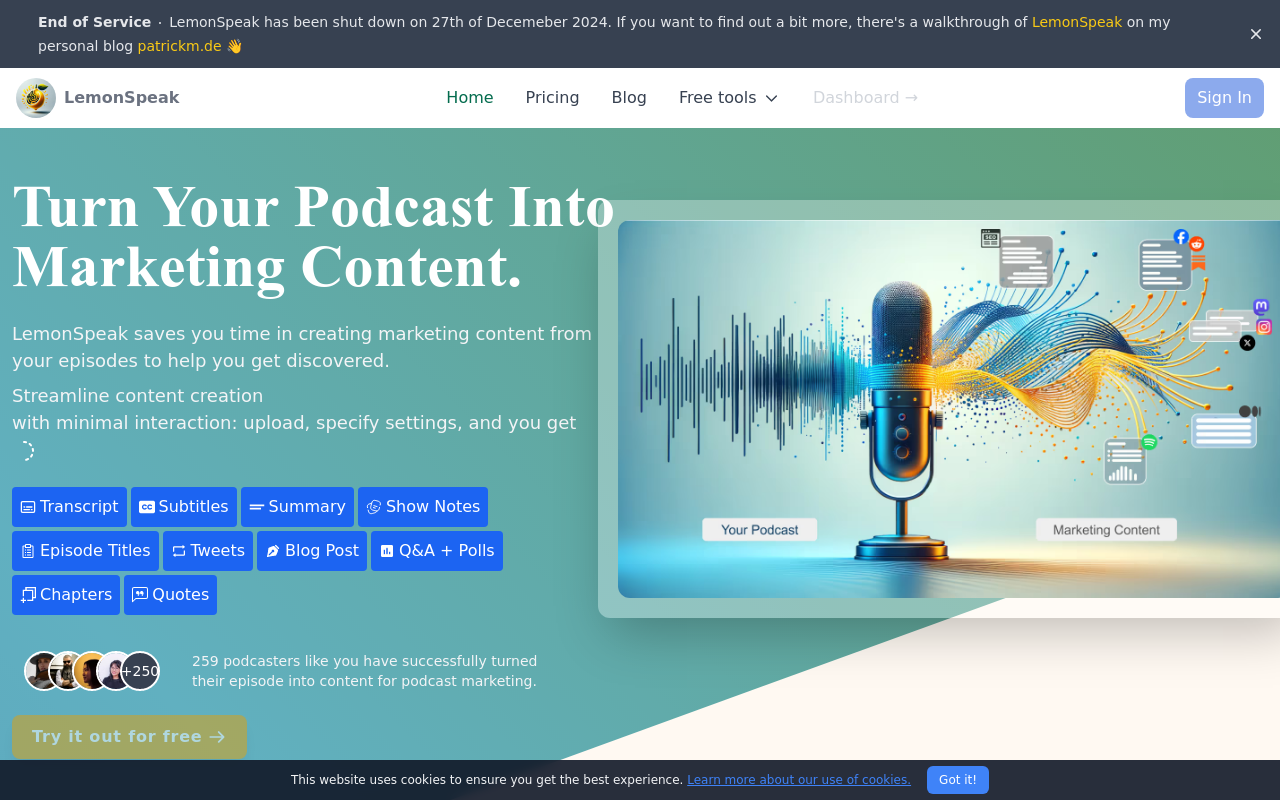The height and width of the screenshot is (800, 1280).
Task: Select the Show Notes feature label
Action: pos(433,507)
